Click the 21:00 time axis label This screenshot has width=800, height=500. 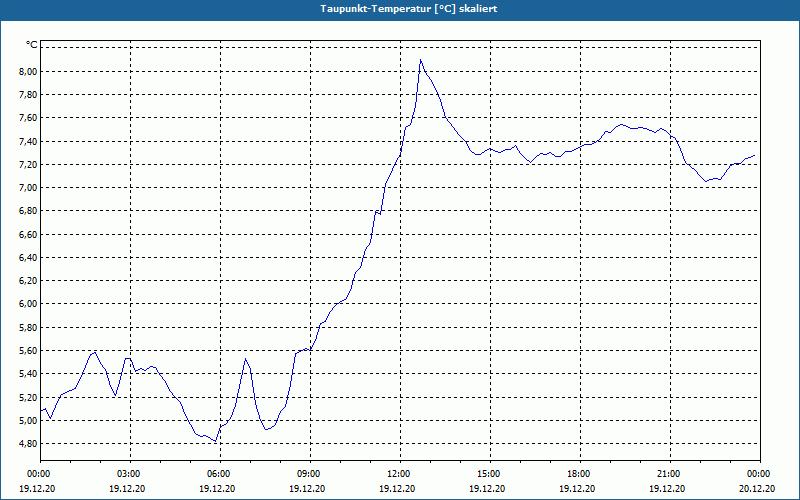[670, 474]
